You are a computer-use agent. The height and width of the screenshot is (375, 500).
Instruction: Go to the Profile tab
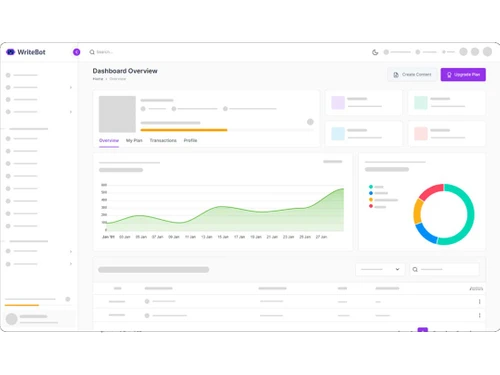pyautogui.click(x=190, y=141)
